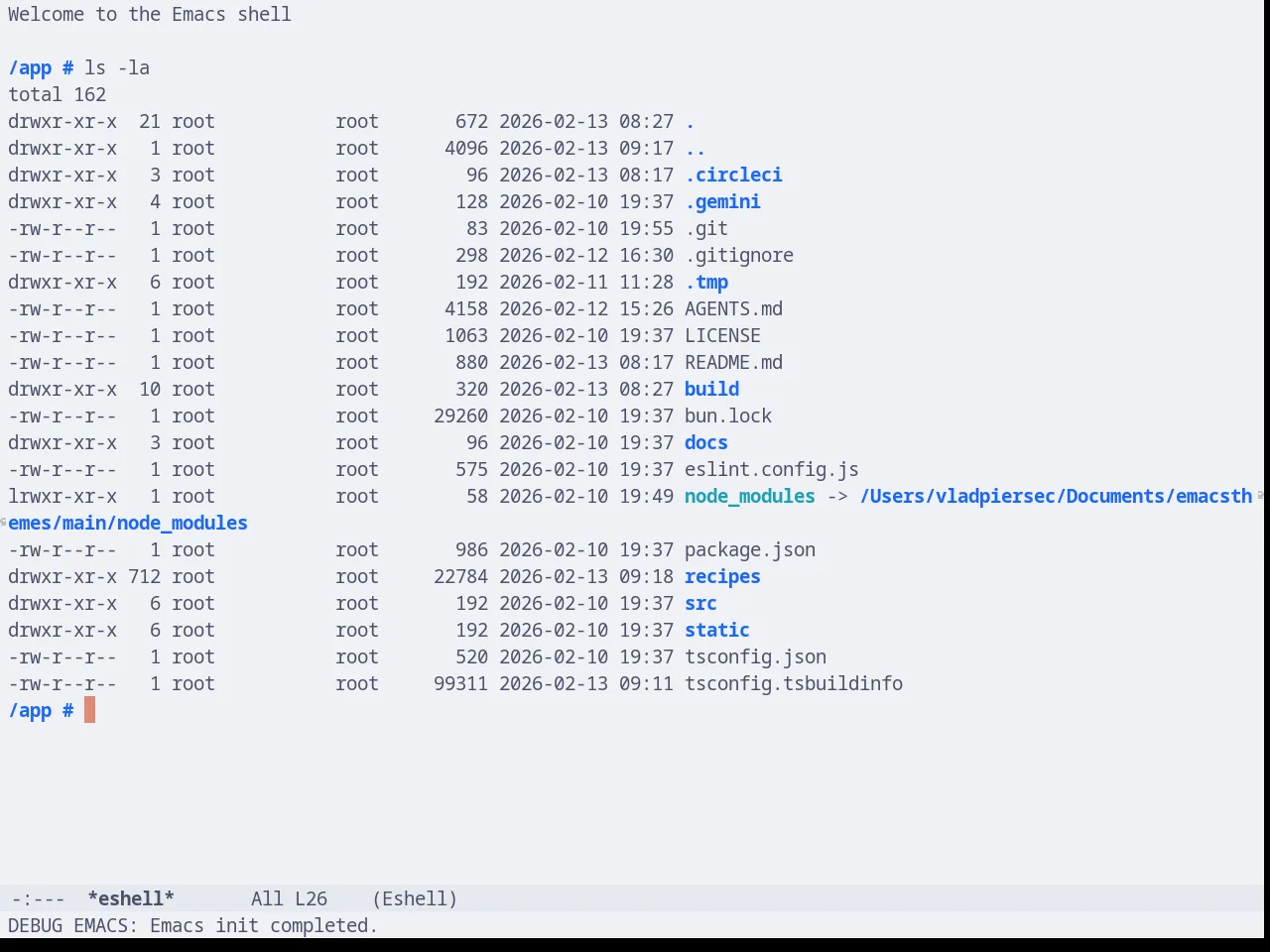Click the -:--- buffer status flags

39,898
